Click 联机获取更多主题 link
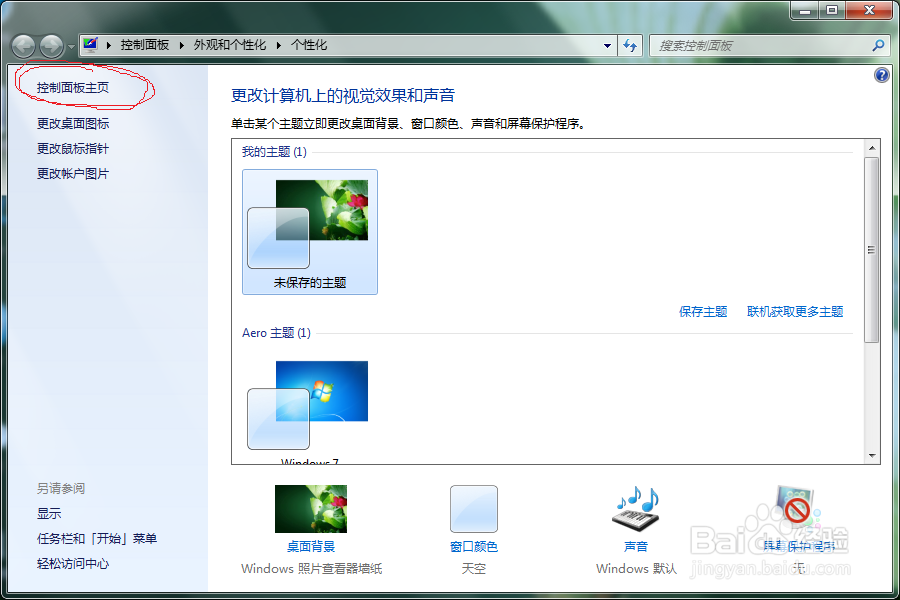900x600 pixels. [795, 312]
